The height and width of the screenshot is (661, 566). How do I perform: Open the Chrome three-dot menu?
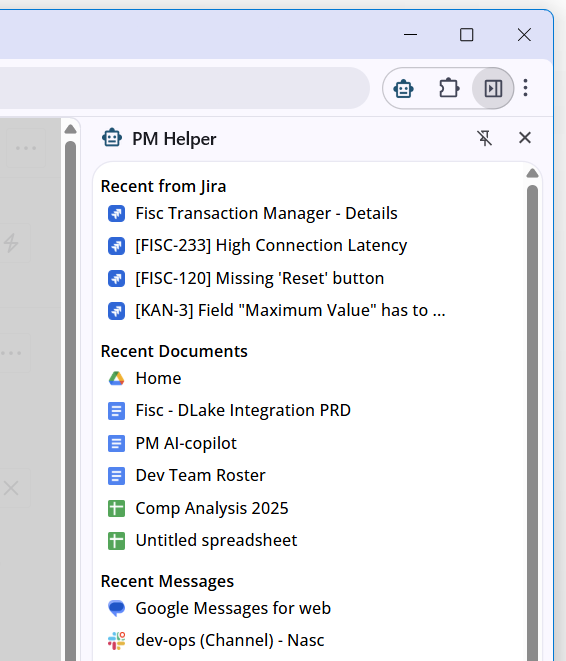coord(525,88)
